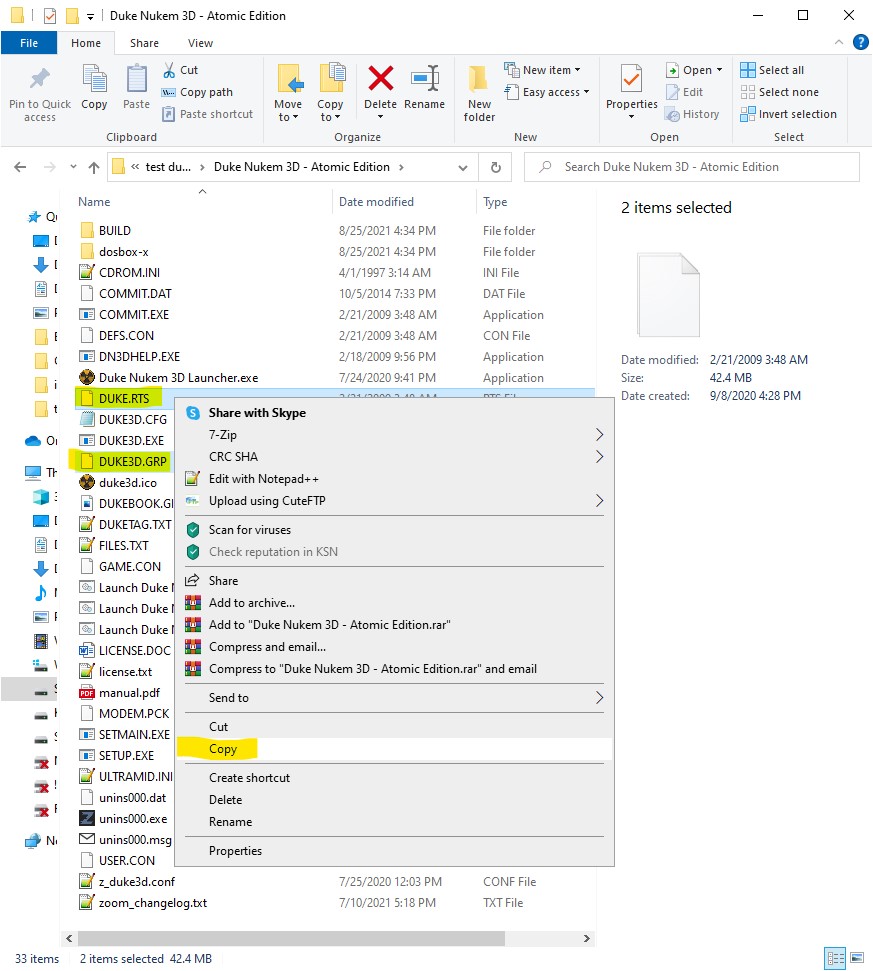Expand the 7-Zip submenu

(x=394, y=435)
